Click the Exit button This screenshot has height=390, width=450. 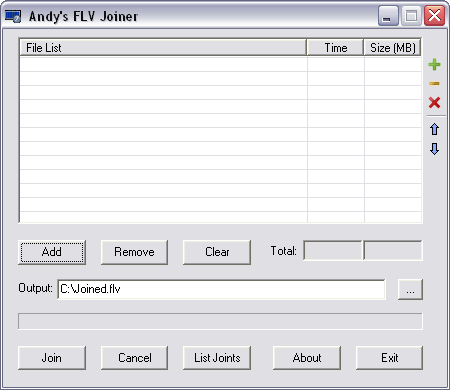pos(389,358)
